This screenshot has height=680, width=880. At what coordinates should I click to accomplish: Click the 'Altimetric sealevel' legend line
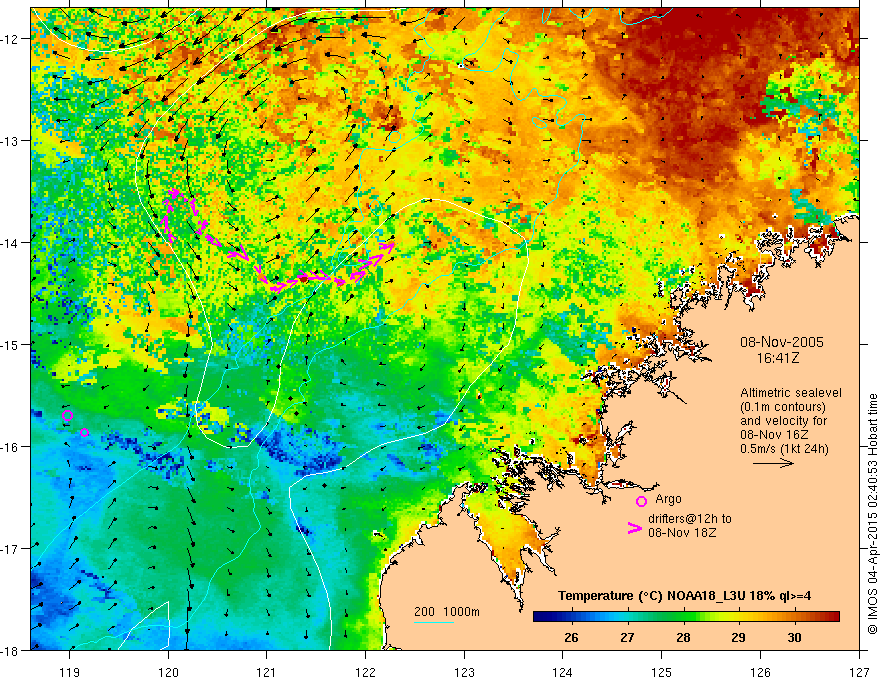click(x=791, y=393)
